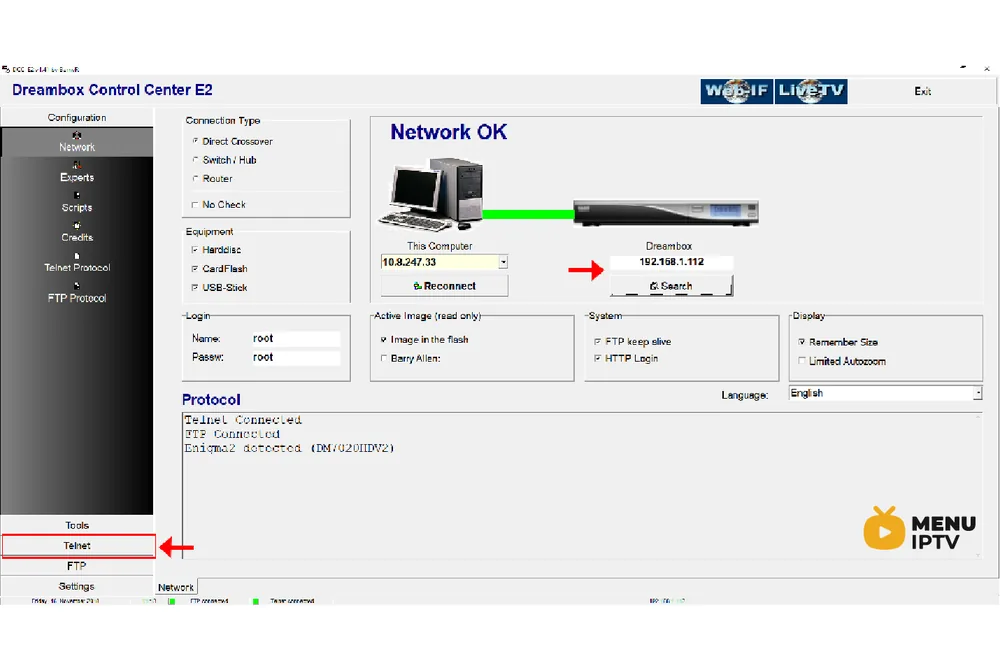
Task: Toggle the CardFlash equipment checkbox
Action: (195, 269)
